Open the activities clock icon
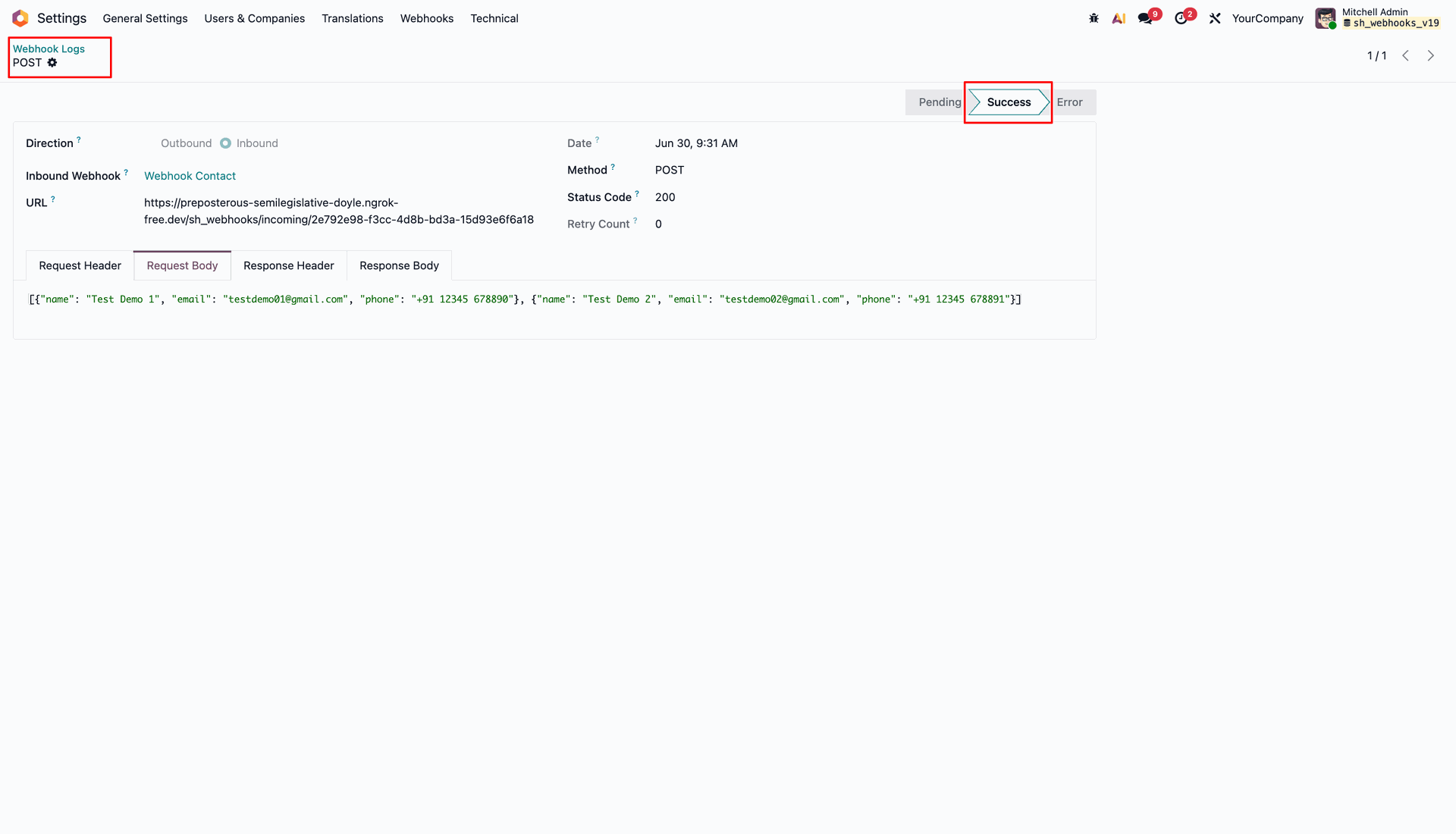Screen dimensions: 1456x834 pyautogui.click(x=1181, y=18)
